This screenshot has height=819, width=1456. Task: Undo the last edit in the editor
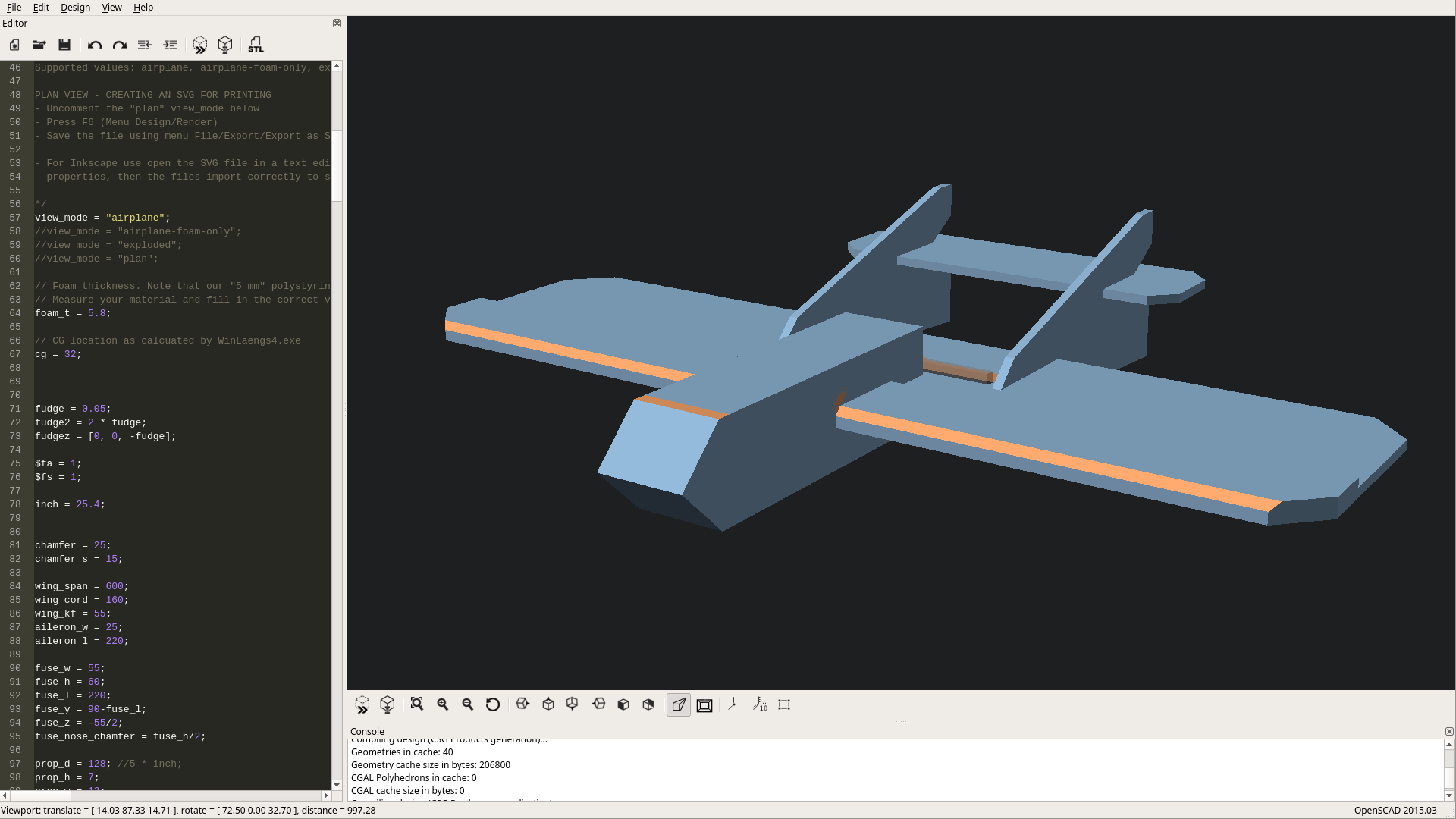tap(95, 45)
